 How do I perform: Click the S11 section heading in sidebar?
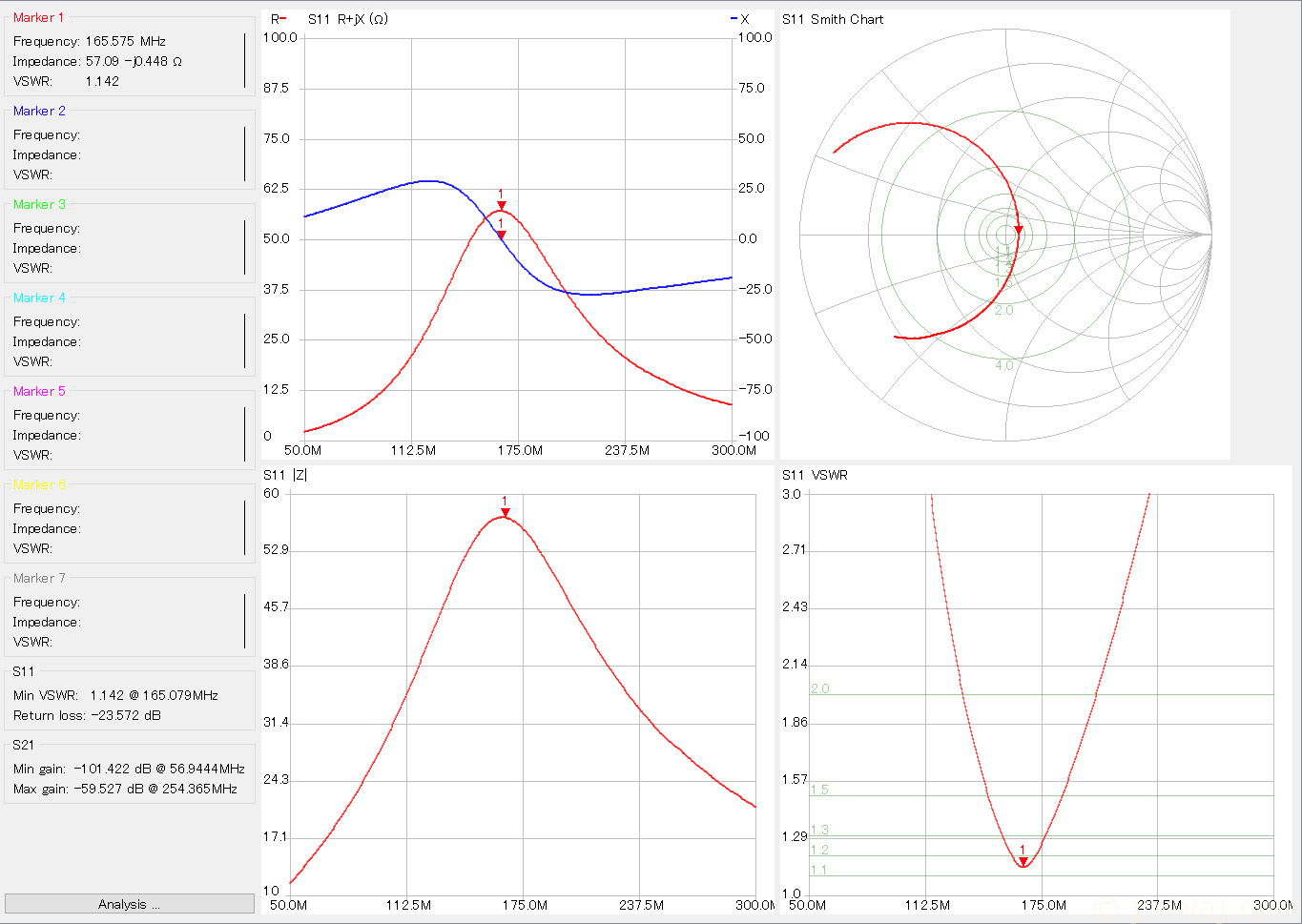(x=23, y=671)
